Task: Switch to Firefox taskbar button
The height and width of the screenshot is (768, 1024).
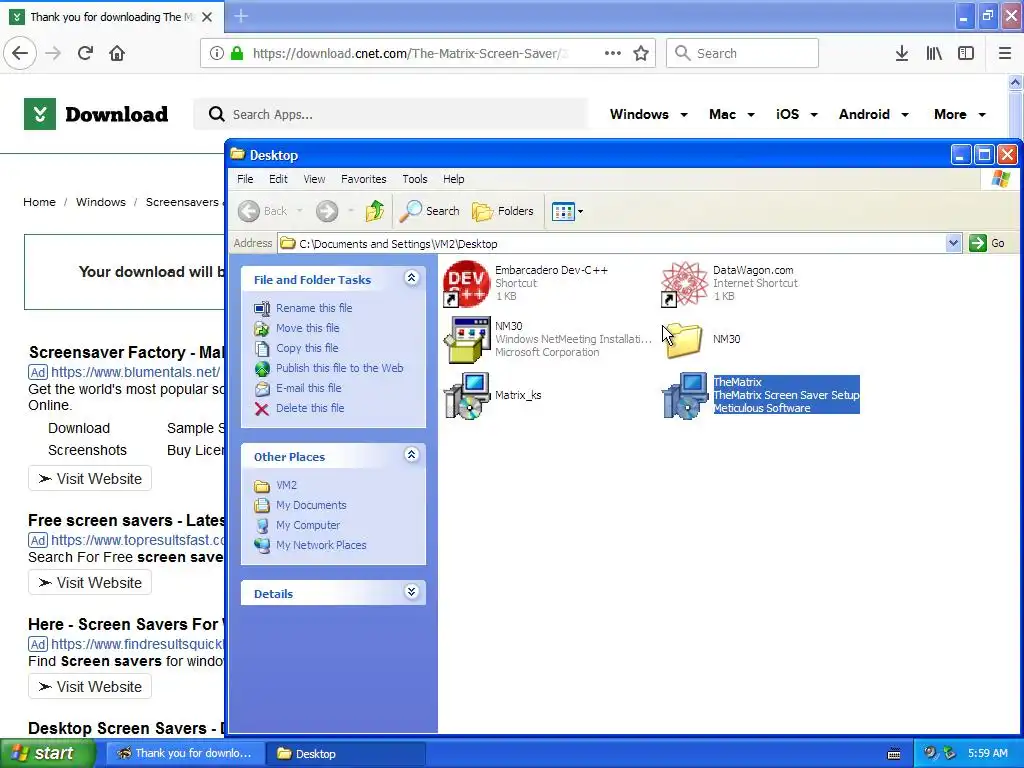Action: pyautogui.click(x=184, y=754)
